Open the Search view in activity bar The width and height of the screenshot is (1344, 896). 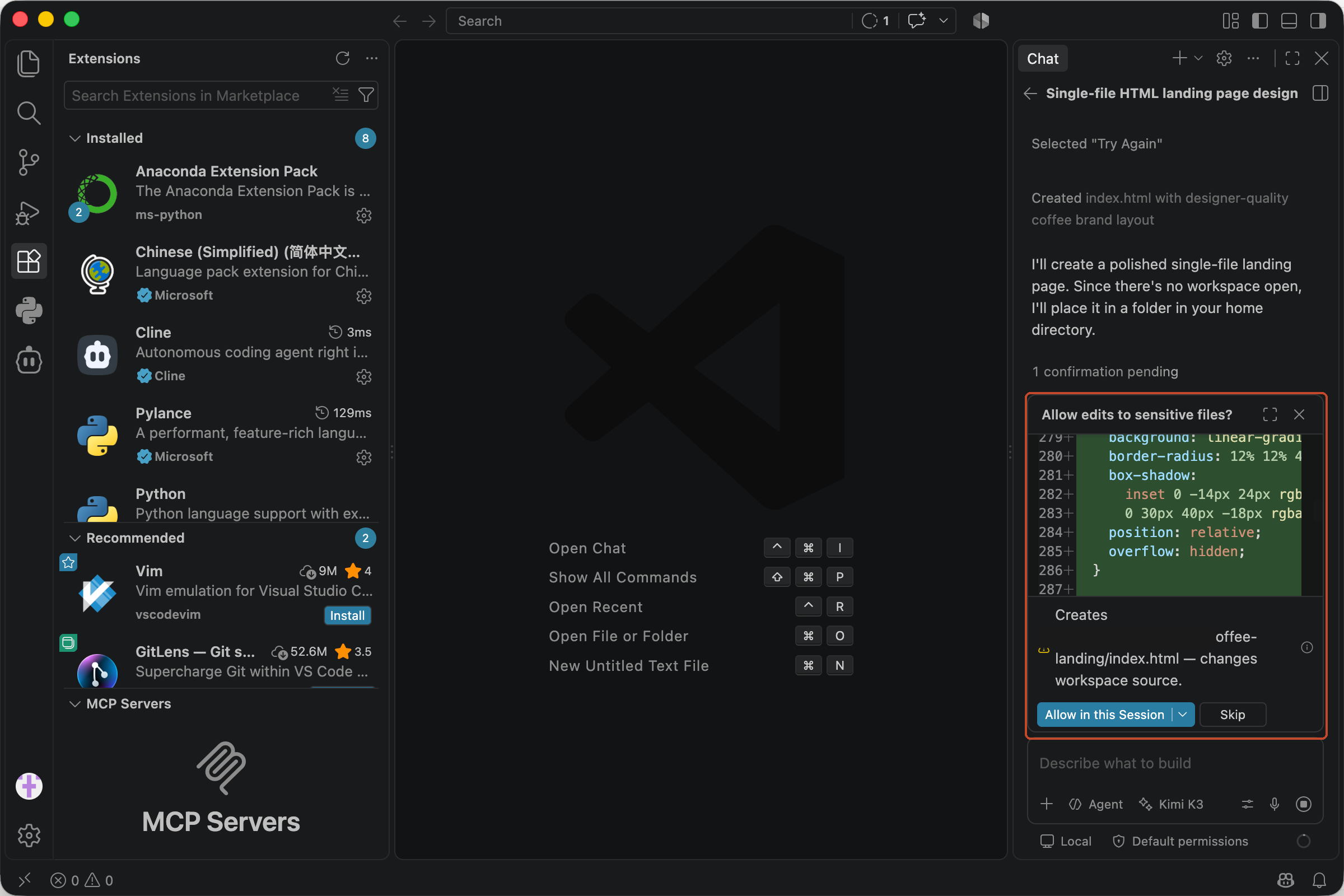tap(29, 113)
